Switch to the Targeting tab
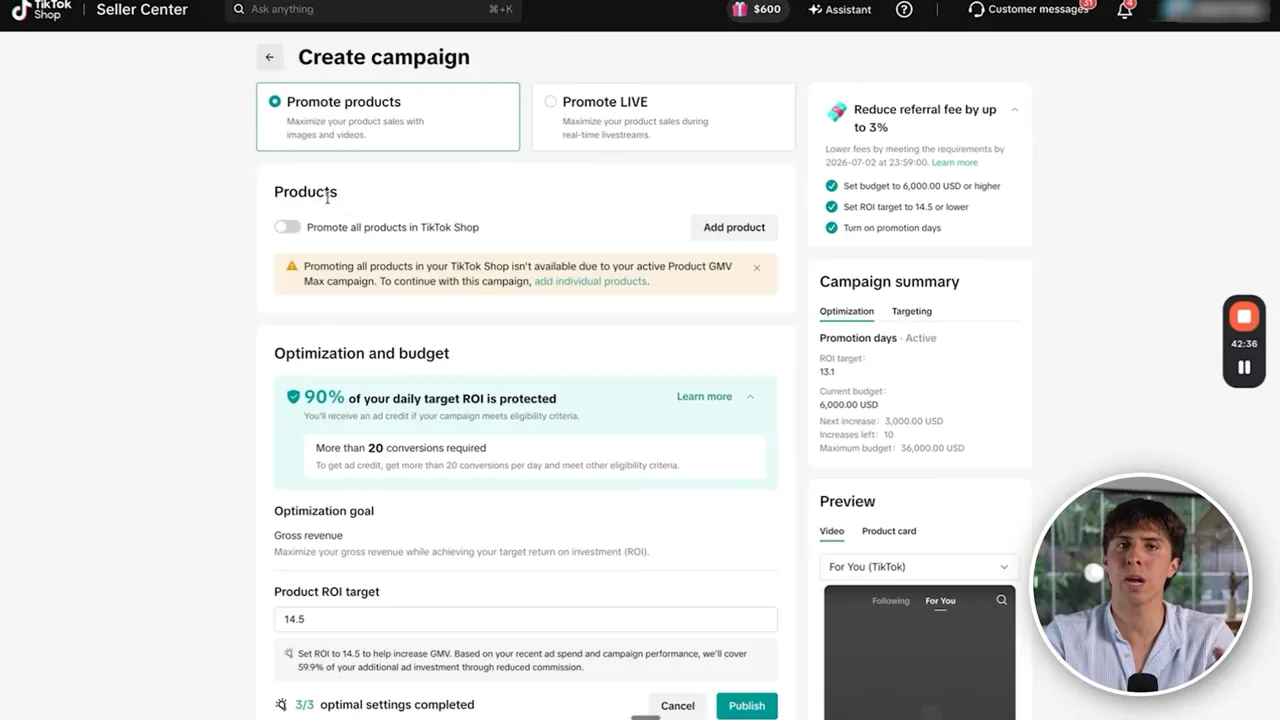 click(911, 311)
